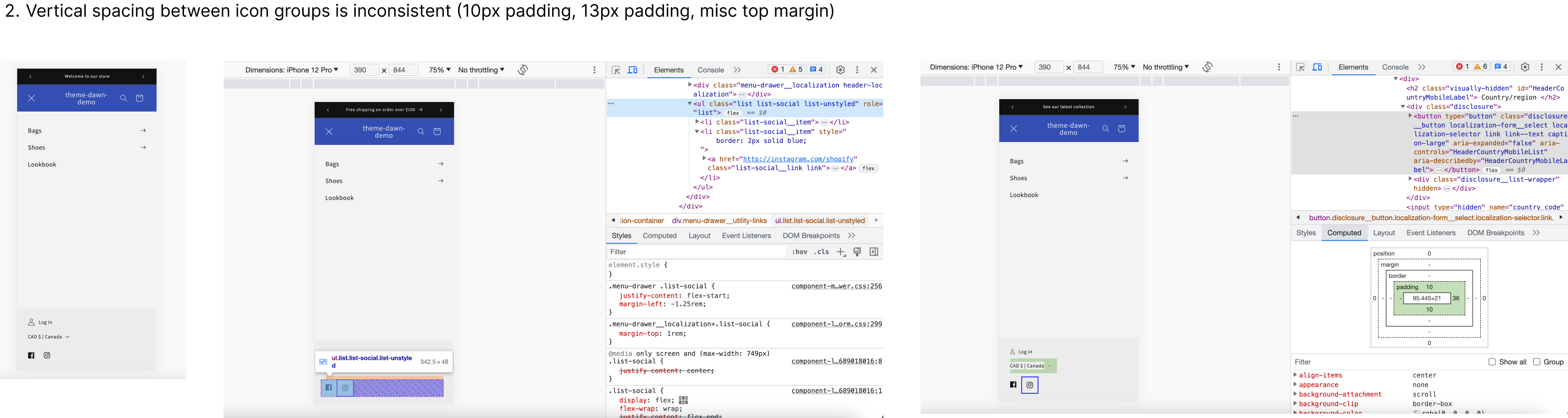This screenshot has height=418, width=1568.
Task: Open settings gear in right DevTools
Action: (1526, 67)
